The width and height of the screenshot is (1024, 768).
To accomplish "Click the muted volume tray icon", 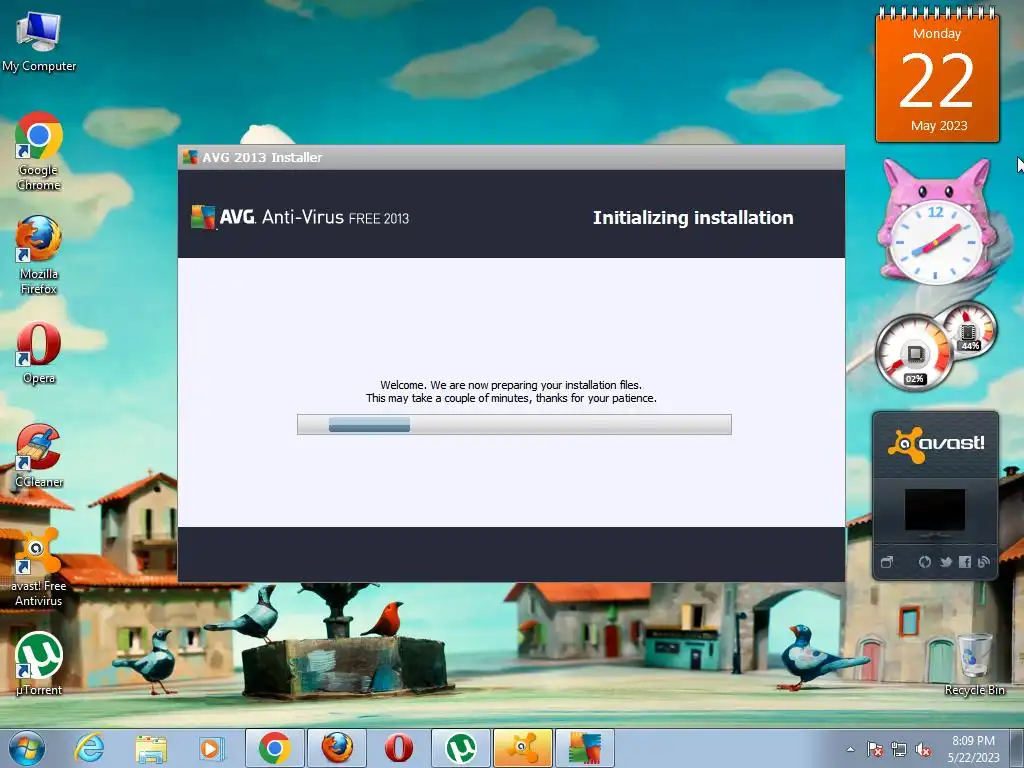I will tap(923, 749).
